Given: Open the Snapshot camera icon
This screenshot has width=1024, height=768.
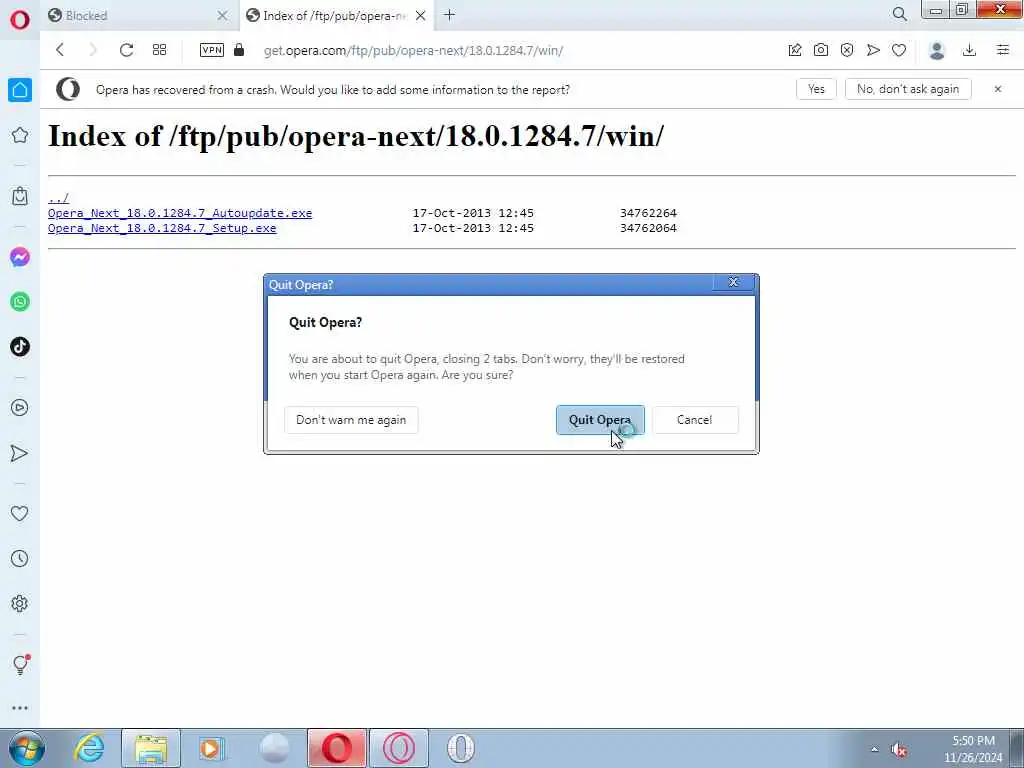Looking at the screenshot, I should click(x=821, y=50).
